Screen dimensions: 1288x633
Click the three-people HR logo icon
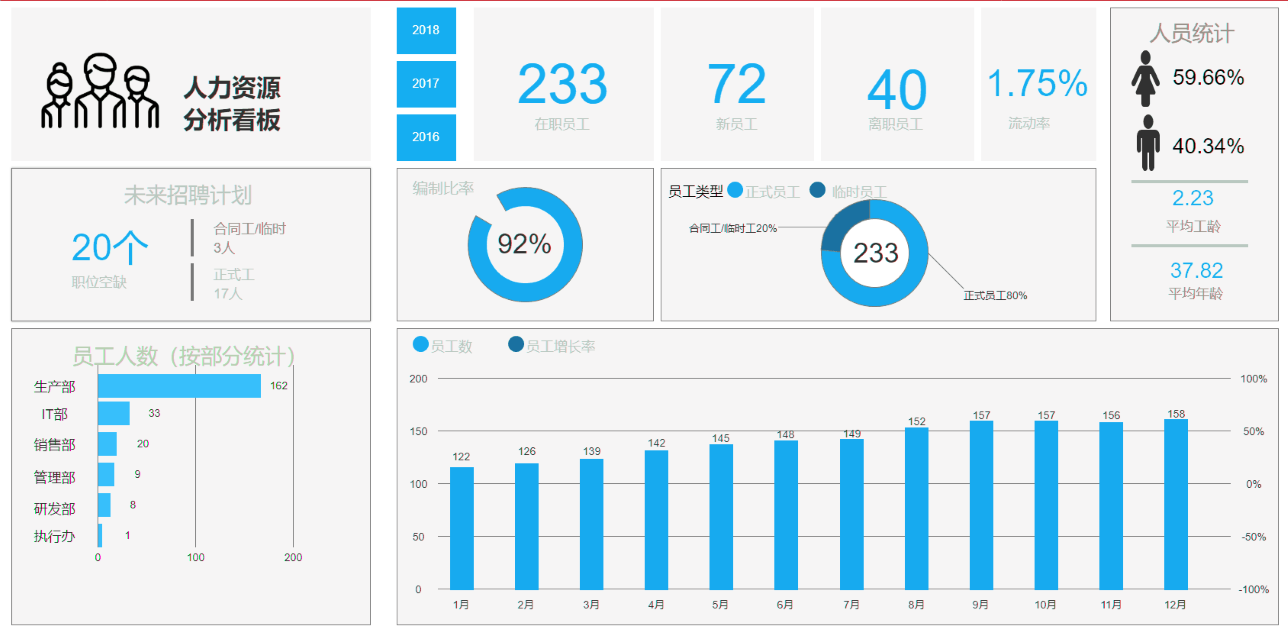pos(100,91)
